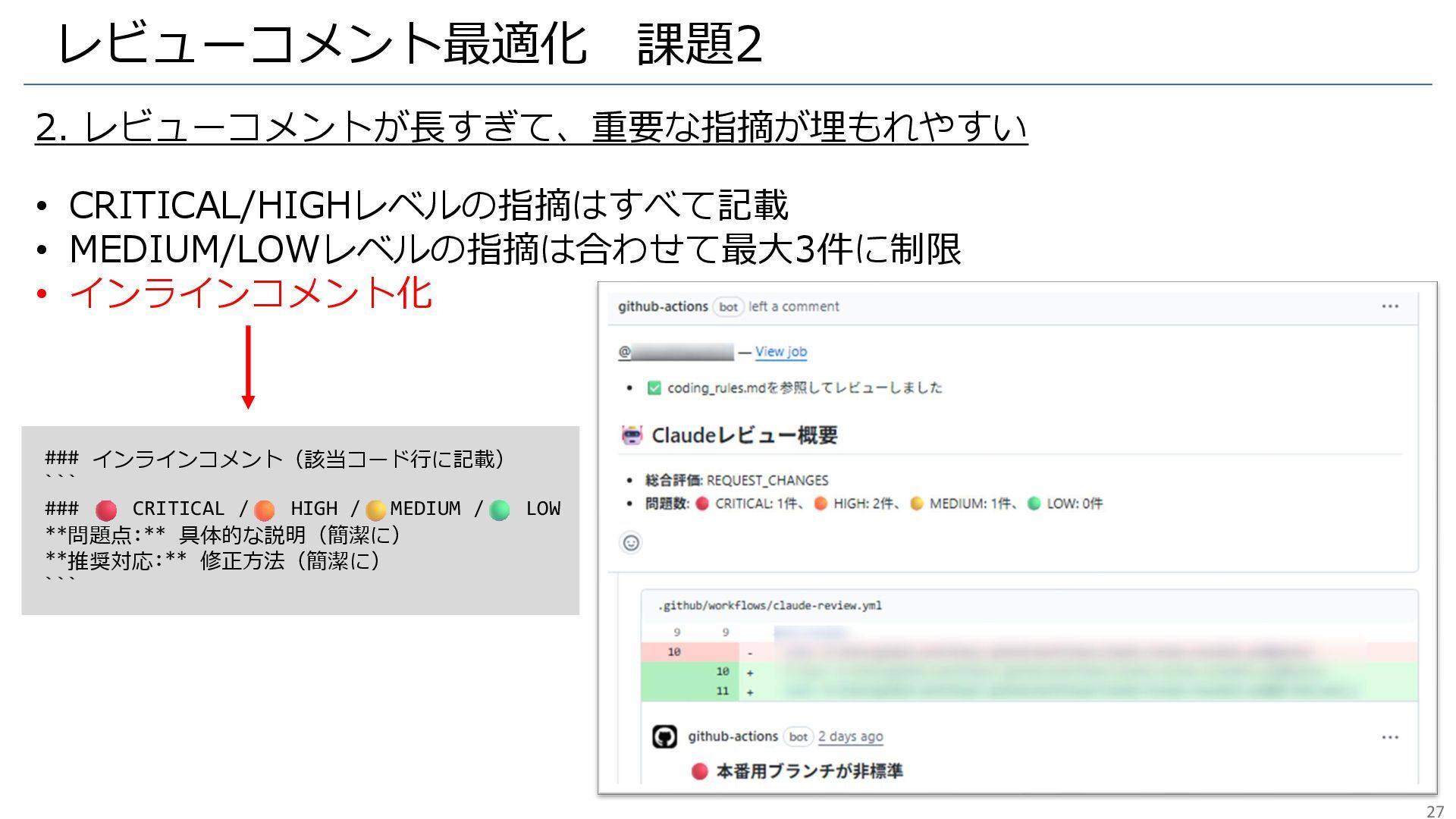This screenshot has height=819, width=1456.
Task: Click the green checkmark before coding_rules.md
Action: coord(654,388)
